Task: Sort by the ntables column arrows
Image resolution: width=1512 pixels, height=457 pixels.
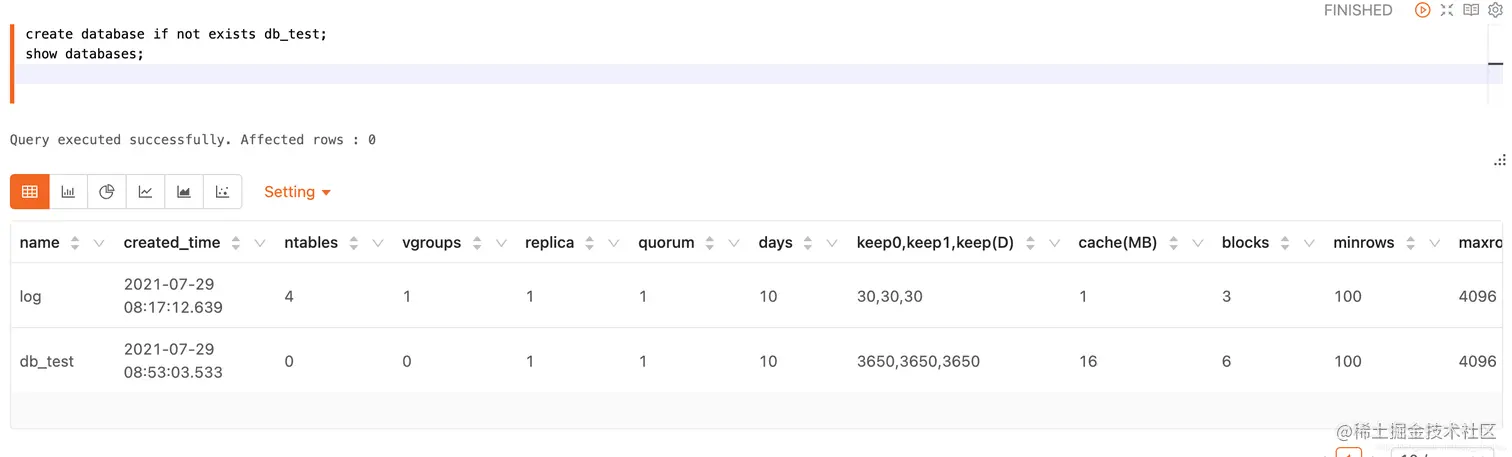Action: pos(353,243)
